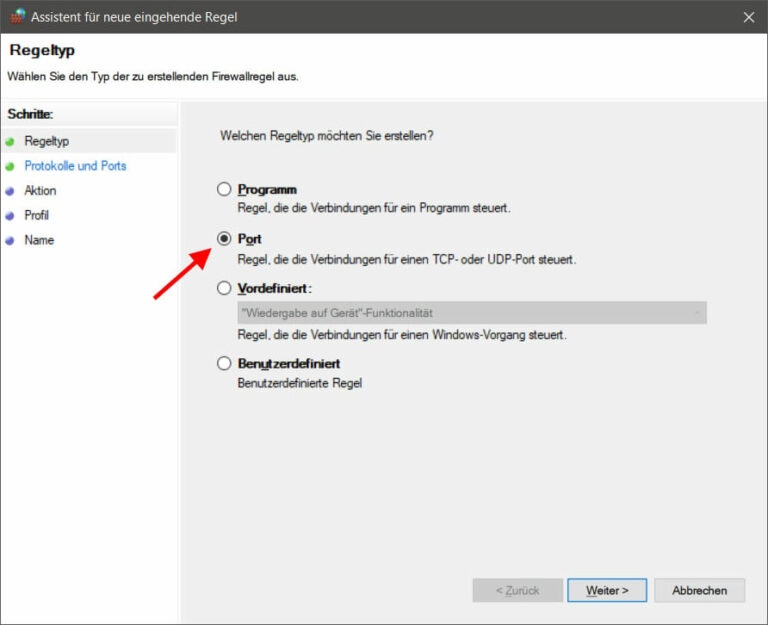
Task: Click the green bullet beside Protokolle und Ports
Action: (x=10, y=167)
